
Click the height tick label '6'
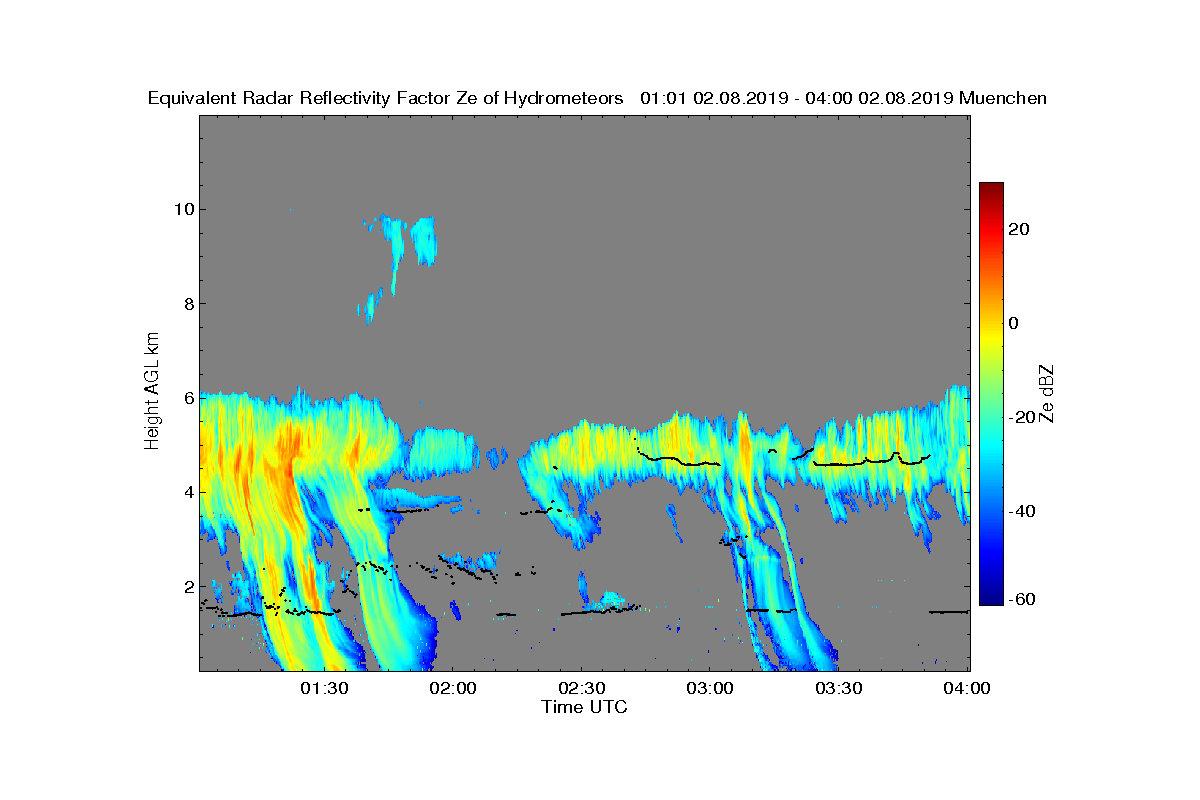189,398
